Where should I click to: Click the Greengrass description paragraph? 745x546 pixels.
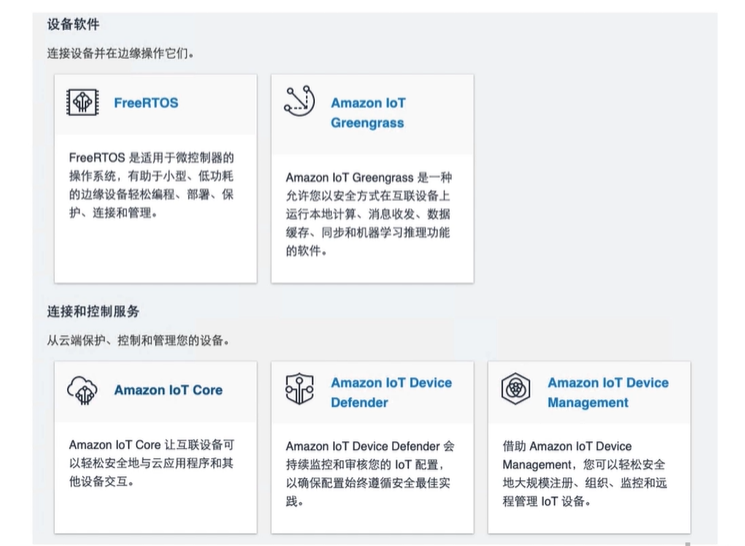click(x=369, y=214)
